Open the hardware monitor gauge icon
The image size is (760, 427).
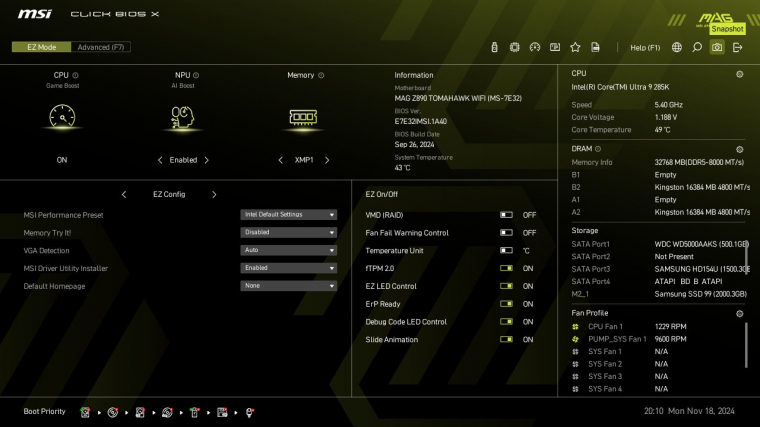click(x=535, y=47)
